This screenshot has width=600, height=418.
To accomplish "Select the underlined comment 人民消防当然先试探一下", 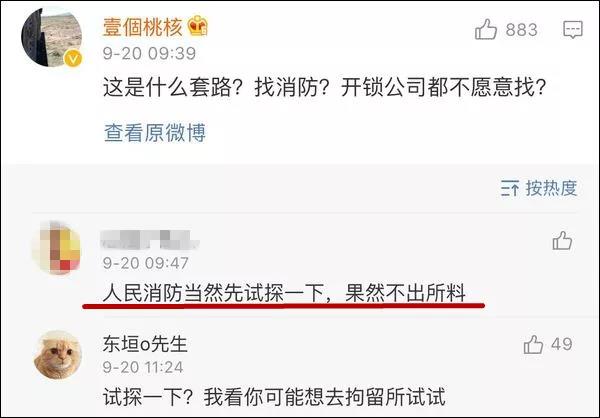I will point(284,293).
